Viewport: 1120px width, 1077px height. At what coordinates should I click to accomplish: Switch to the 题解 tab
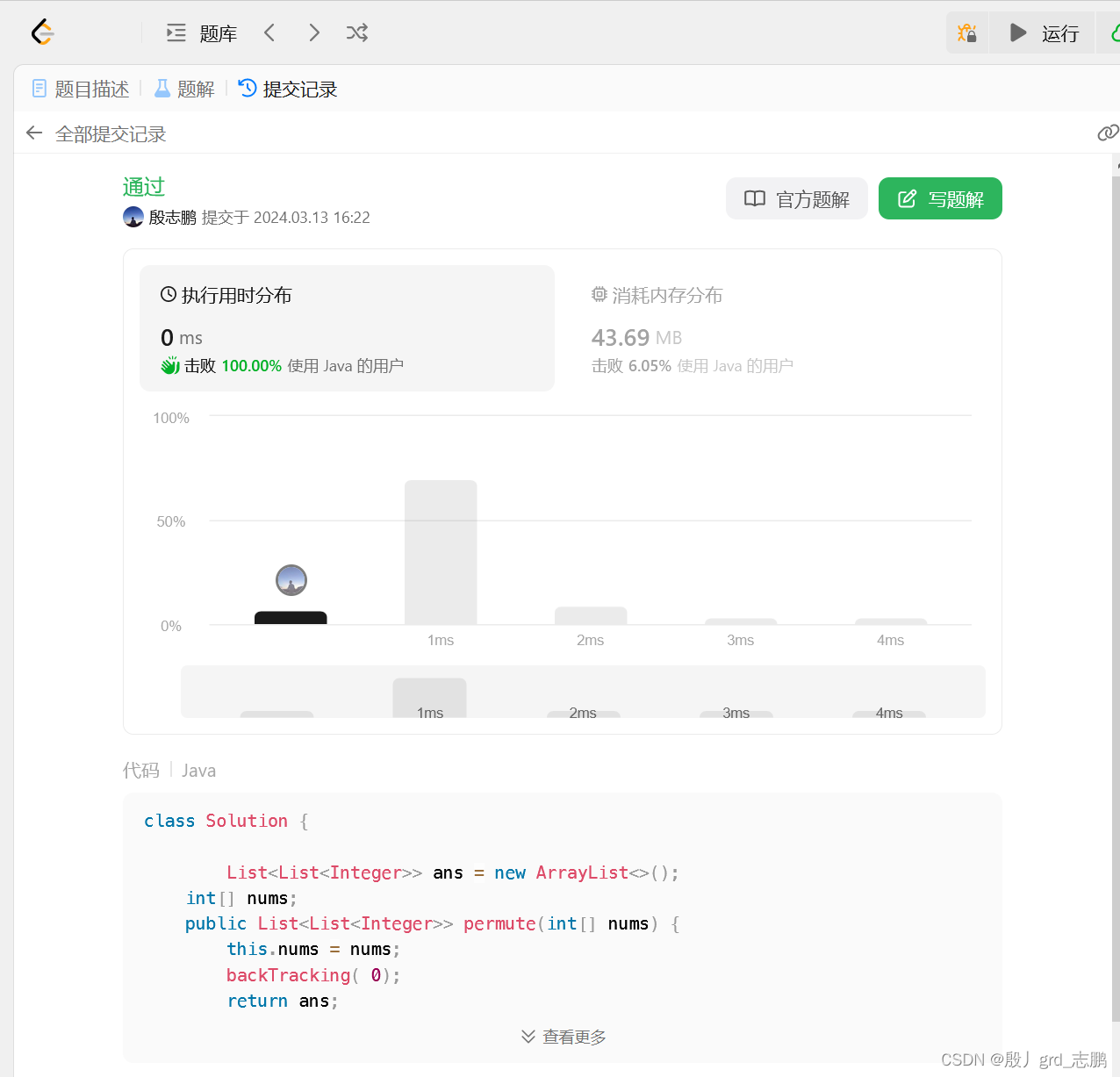point(184,89)
